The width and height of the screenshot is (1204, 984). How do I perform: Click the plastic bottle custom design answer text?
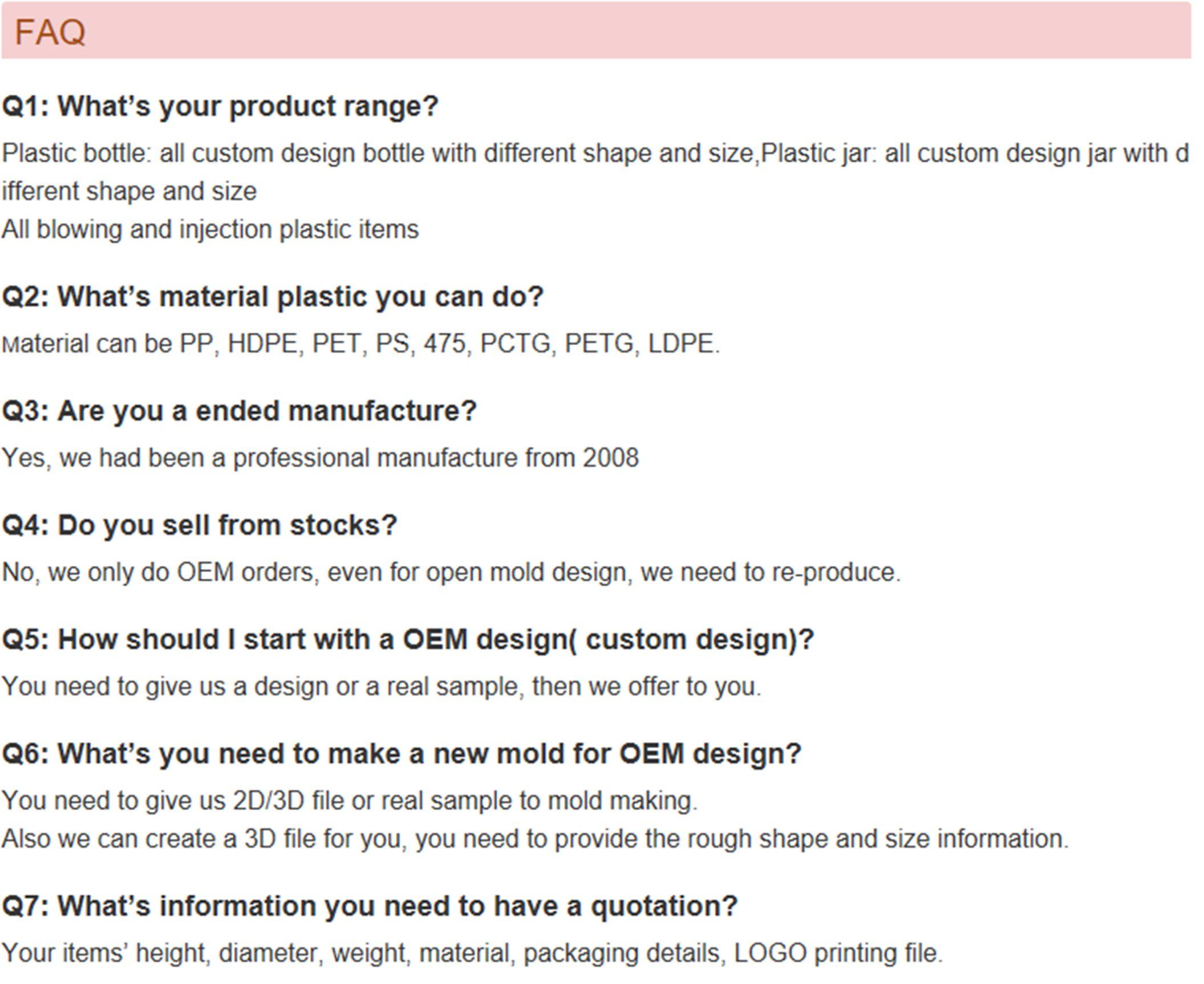[595, 172]
